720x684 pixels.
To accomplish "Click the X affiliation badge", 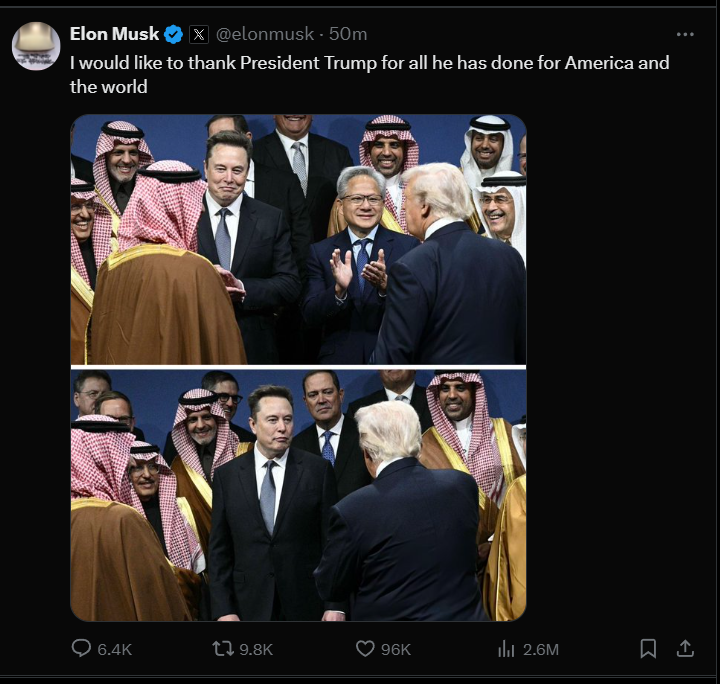I will pyautogui.click(x=199, y=34).
